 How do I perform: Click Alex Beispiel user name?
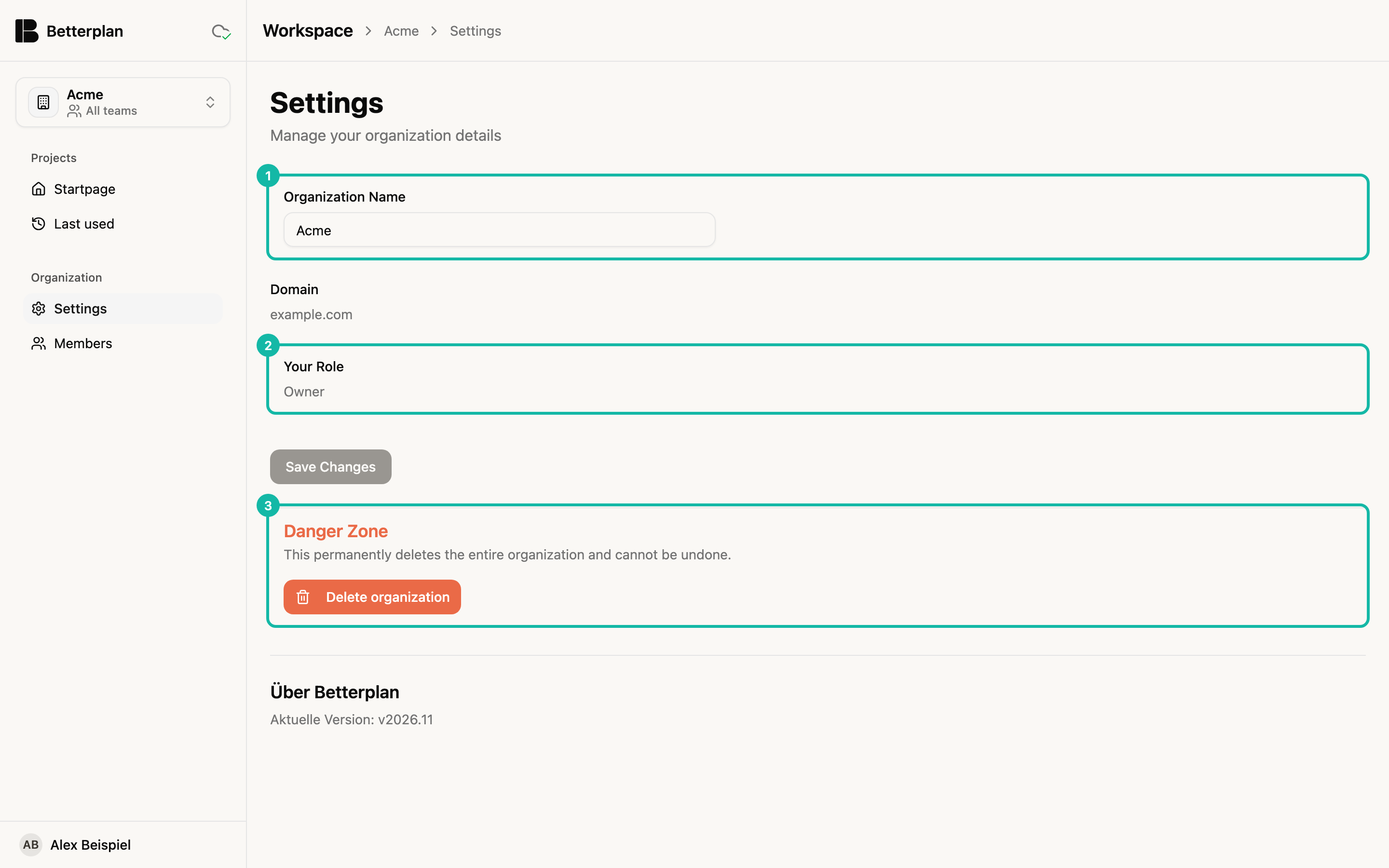pyautogui.click(x=91, y=844)
